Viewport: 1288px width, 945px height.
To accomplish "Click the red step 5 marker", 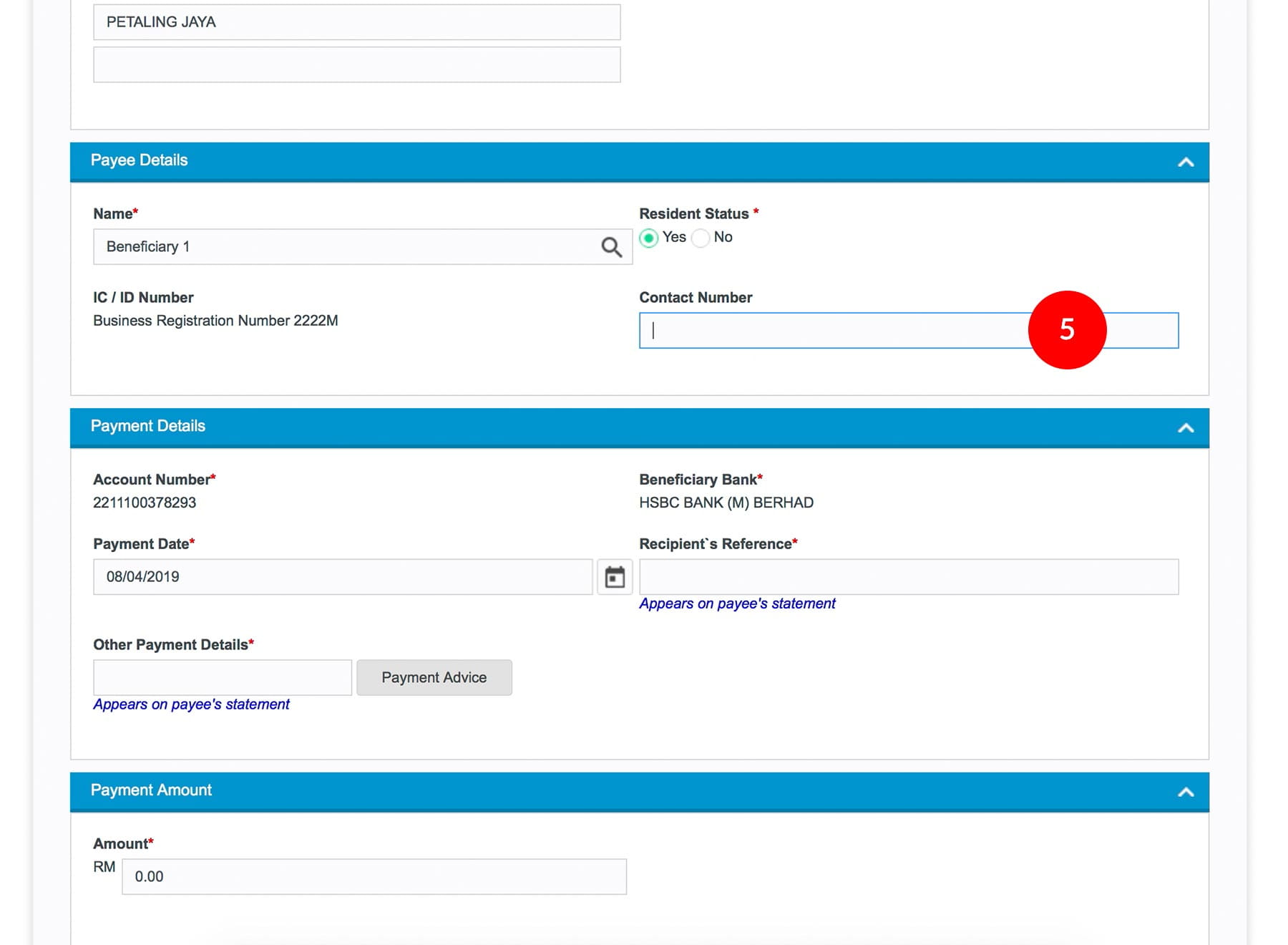I will pos(1067,330).
